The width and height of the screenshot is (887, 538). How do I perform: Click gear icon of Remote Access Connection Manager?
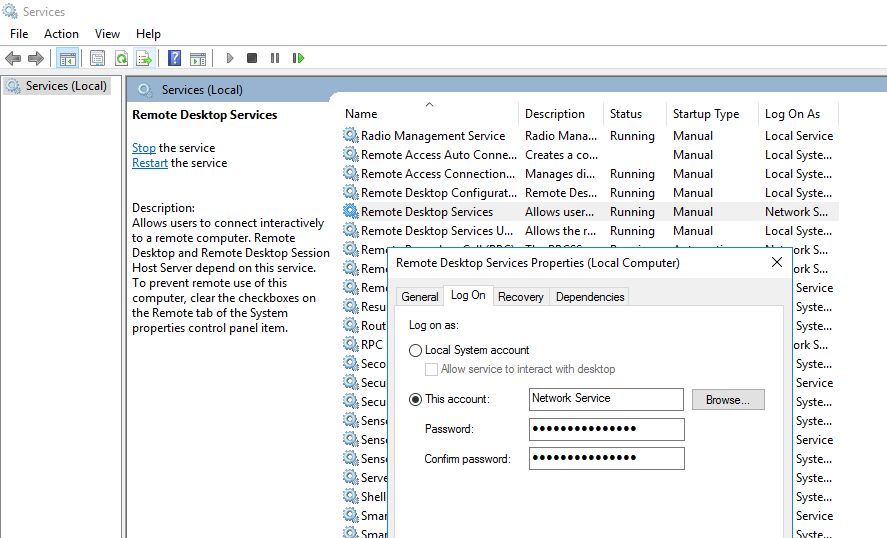point(351,174)
